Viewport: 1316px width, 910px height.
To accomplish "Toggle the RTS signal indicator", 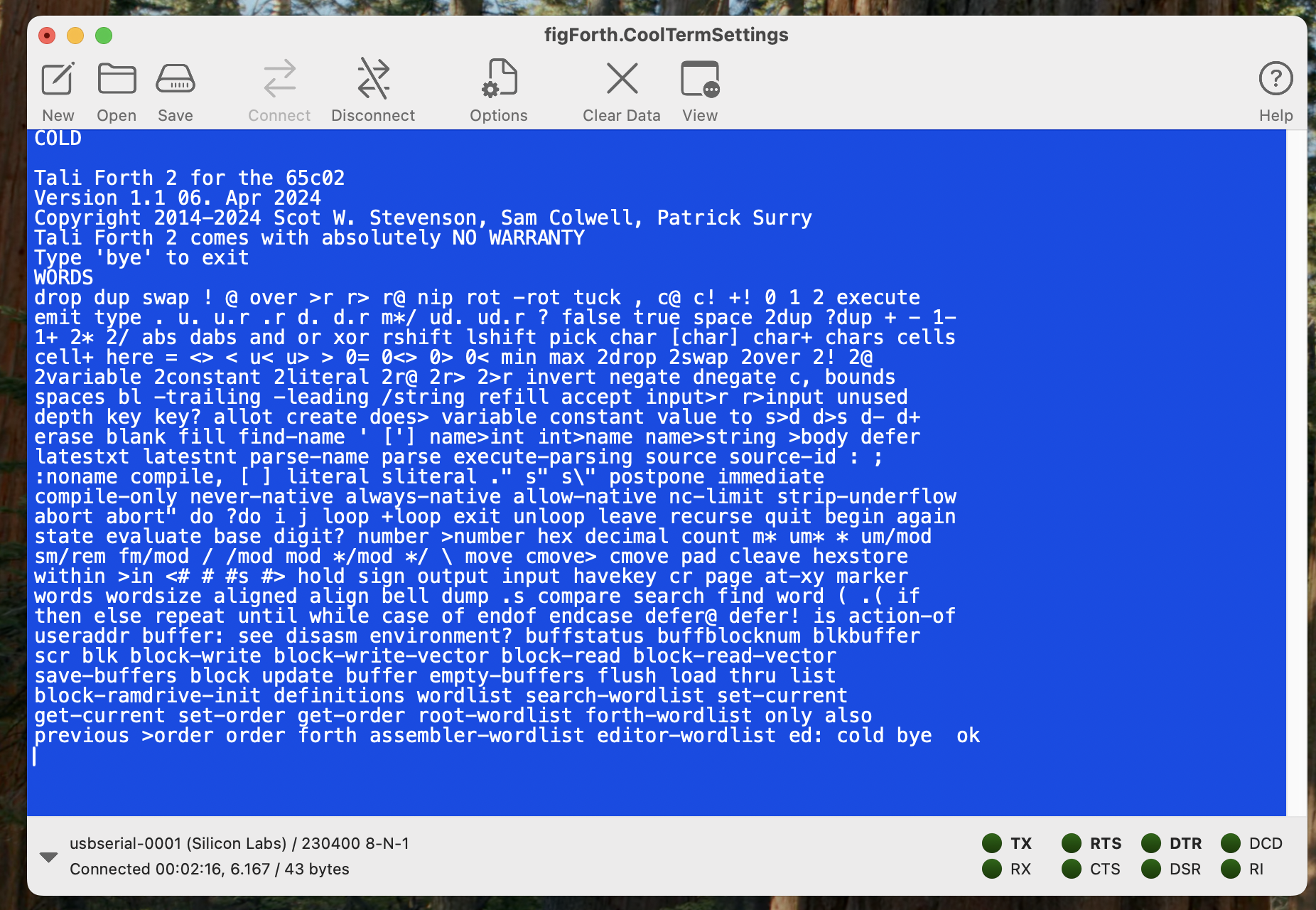I will (1071, 843).
